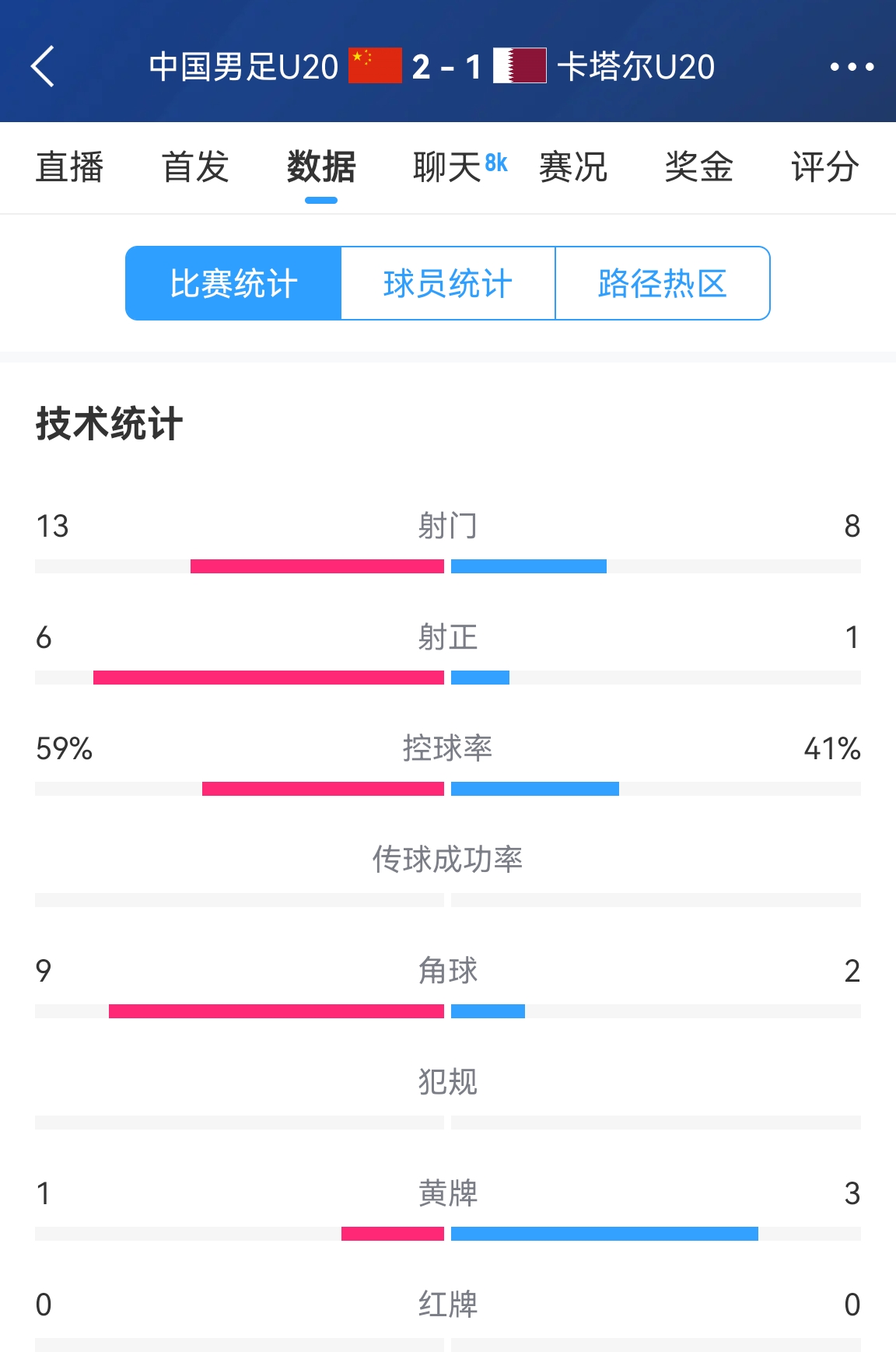Select the 比赛统计 segment
This screenshot has width=896, height=1352.
pyautogui.click(x=233, y=283)
